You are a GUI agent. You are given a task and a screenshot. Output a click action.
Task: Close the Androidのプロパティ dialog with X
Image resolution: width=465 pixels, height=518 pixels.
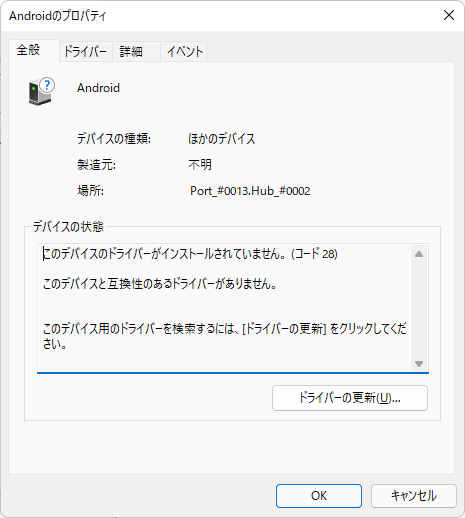click(x=449, y=15)
